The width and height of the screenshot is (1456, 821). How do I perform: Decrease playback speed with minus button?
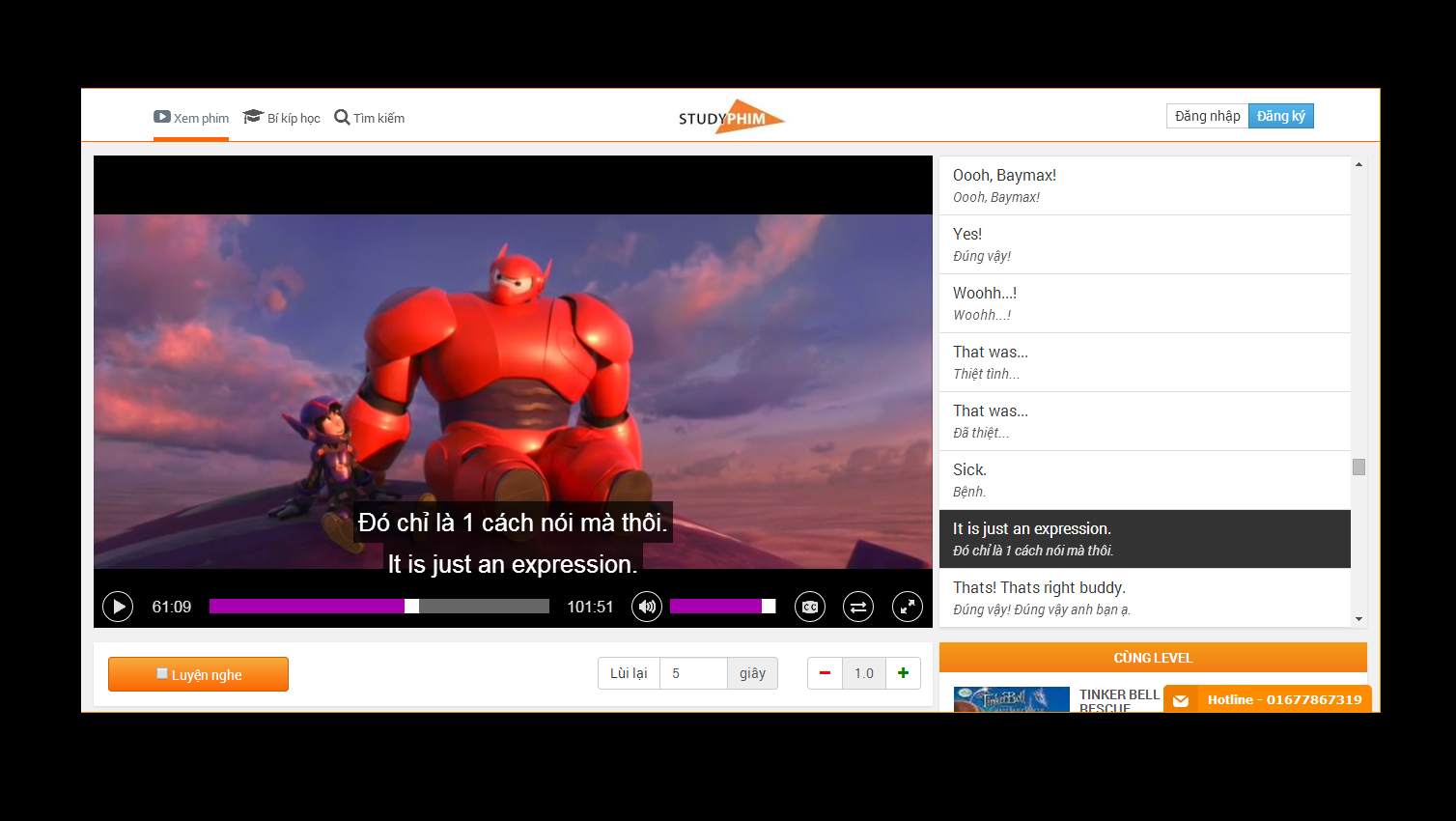825,673
